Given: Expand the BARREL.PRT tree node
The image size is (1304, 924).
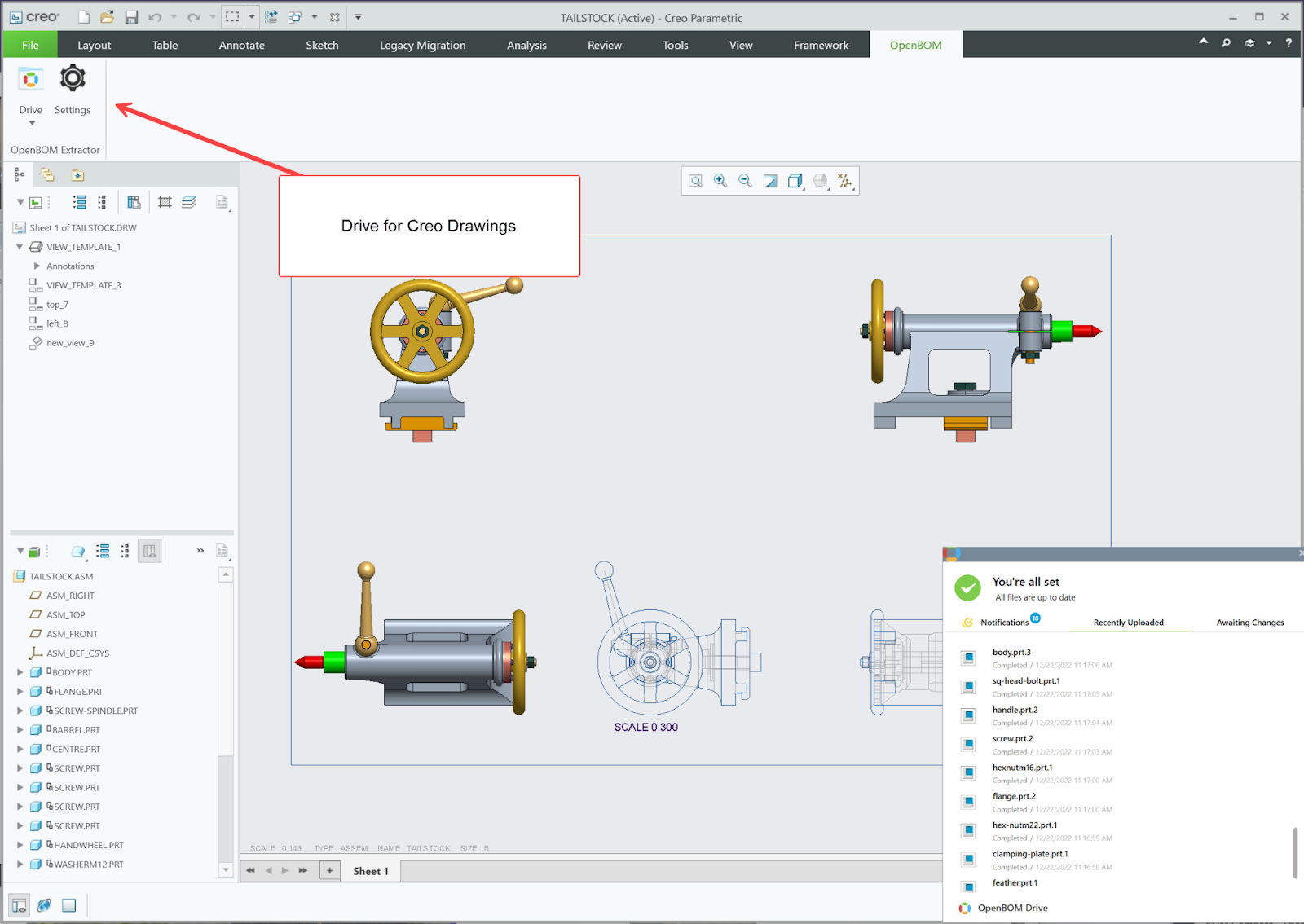Looking at the screenshot, I should (20, 730).
